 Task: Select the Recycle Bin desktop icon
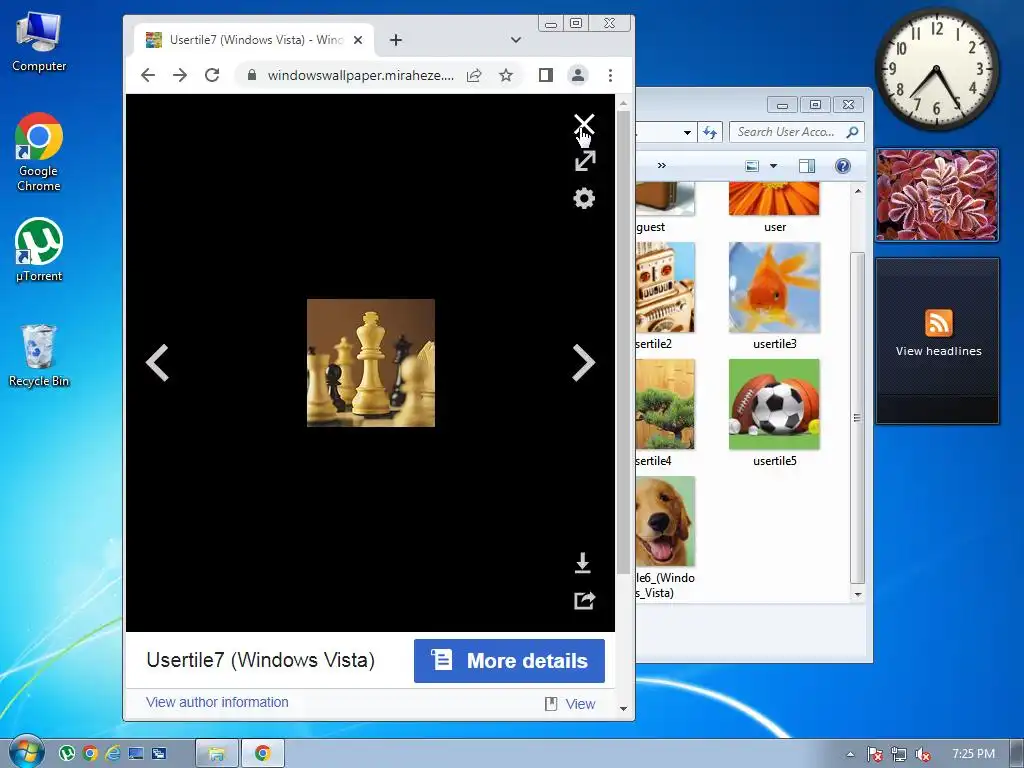tap(39, 355)
